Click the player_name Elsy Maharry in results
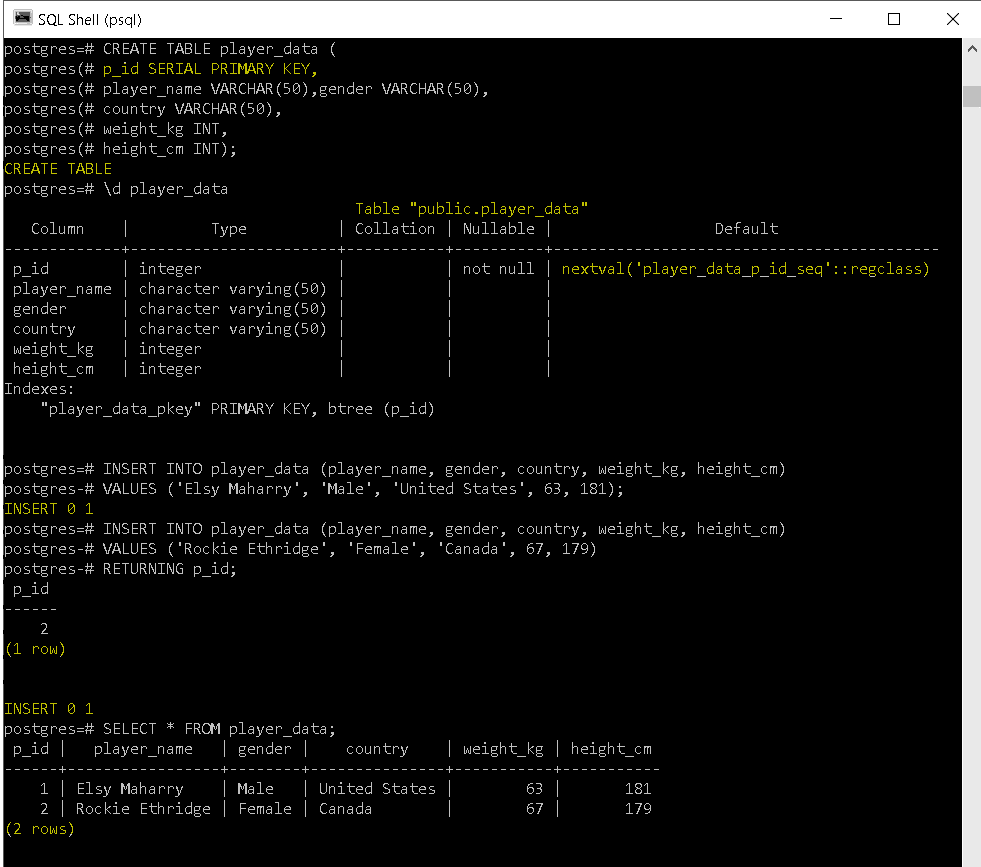 pyautogui.click(x=130, y=788)
